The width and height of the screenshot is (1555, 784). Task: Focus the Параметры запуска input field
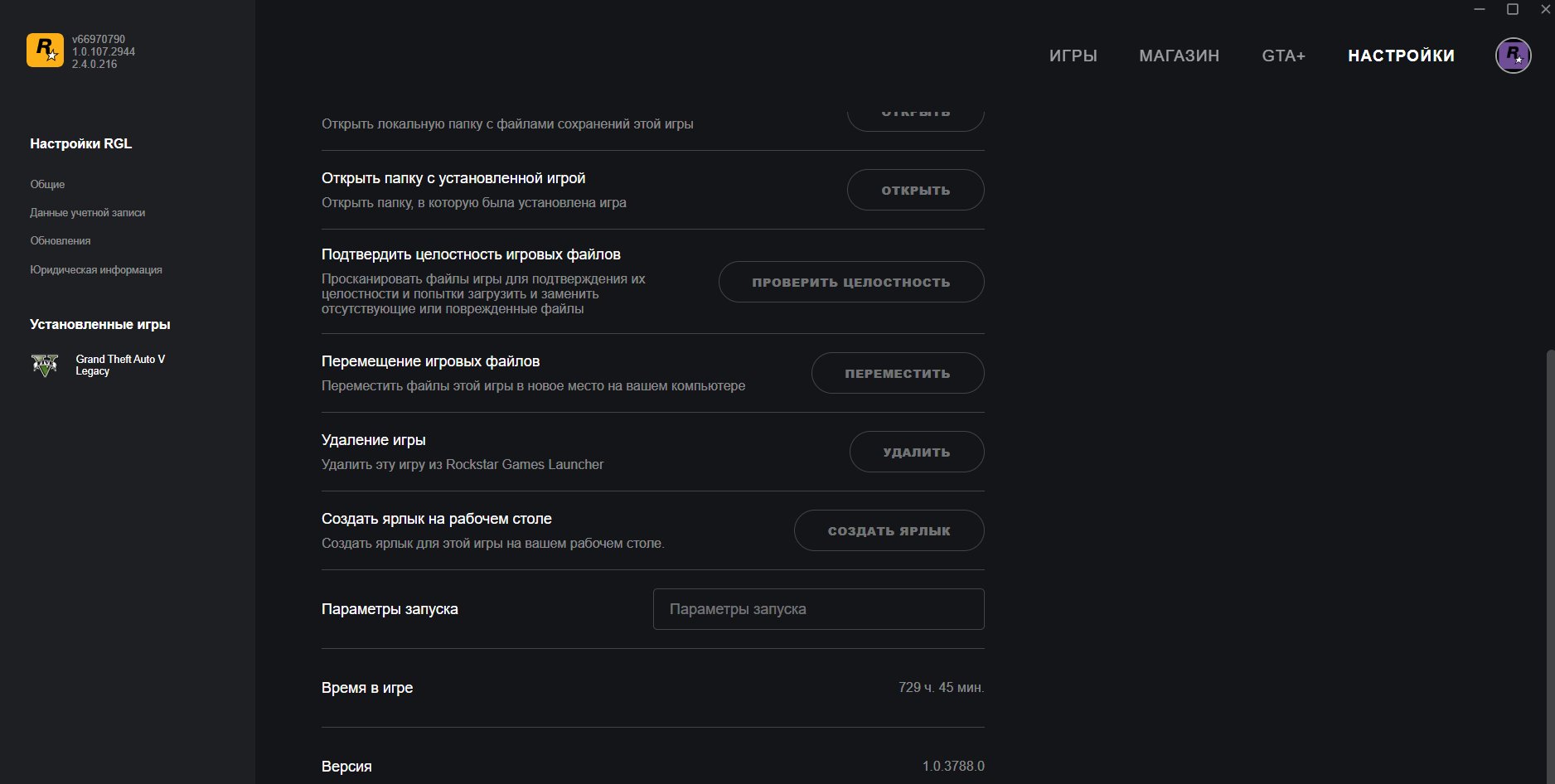pyautogui.click(x=819, y=609)
